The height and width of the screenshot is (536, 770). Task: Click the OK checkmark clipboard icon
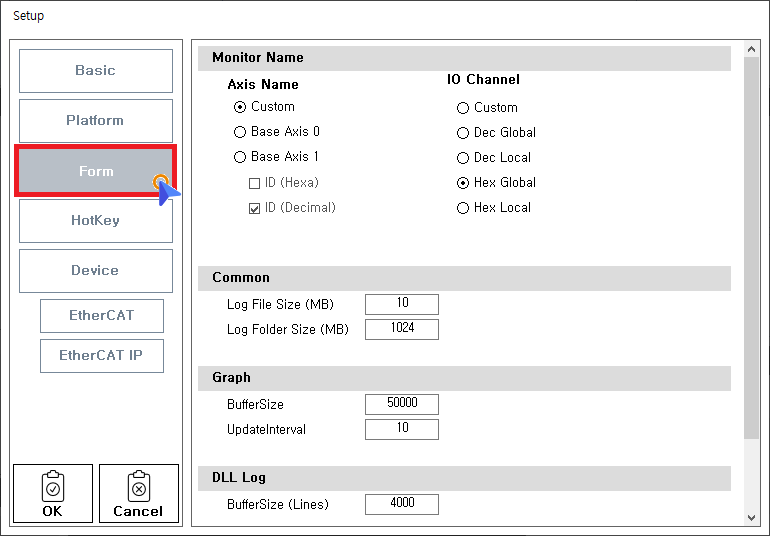click(53, 486)
